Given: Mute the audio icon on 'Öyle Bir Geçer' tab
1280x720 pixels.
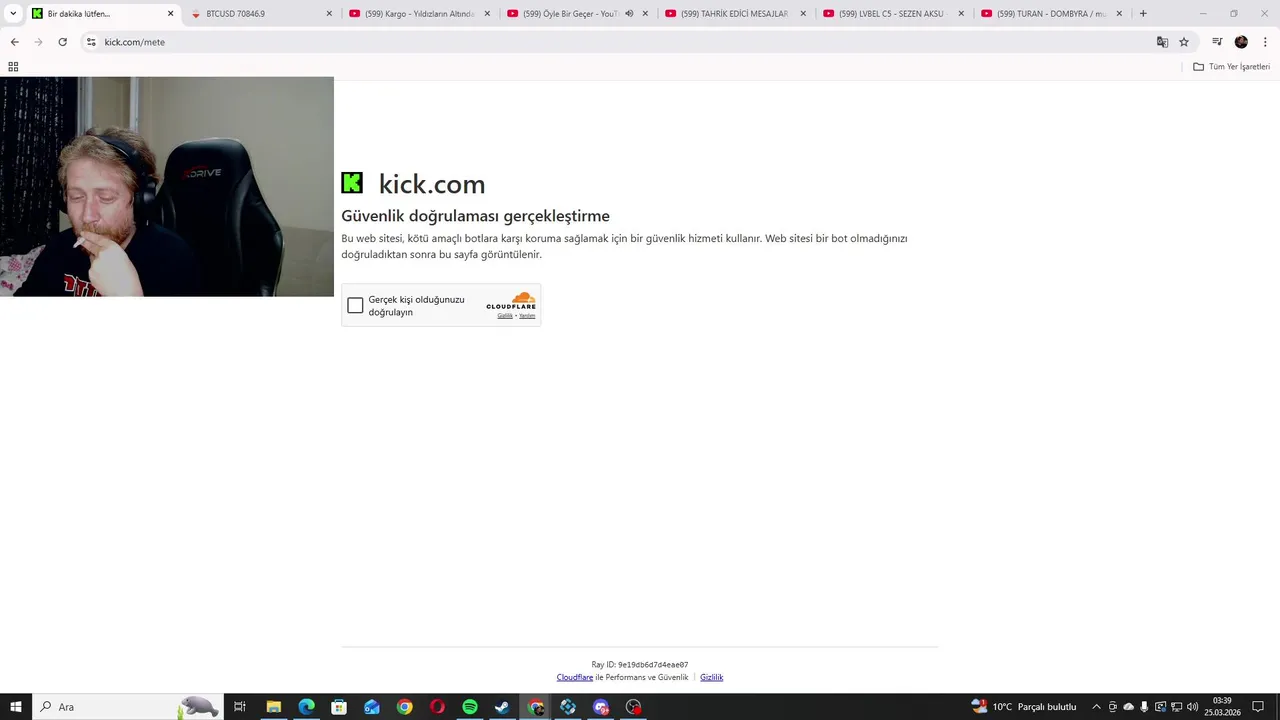Looking at the screenshot, I should pyautogui.click(x=629, y=14).
